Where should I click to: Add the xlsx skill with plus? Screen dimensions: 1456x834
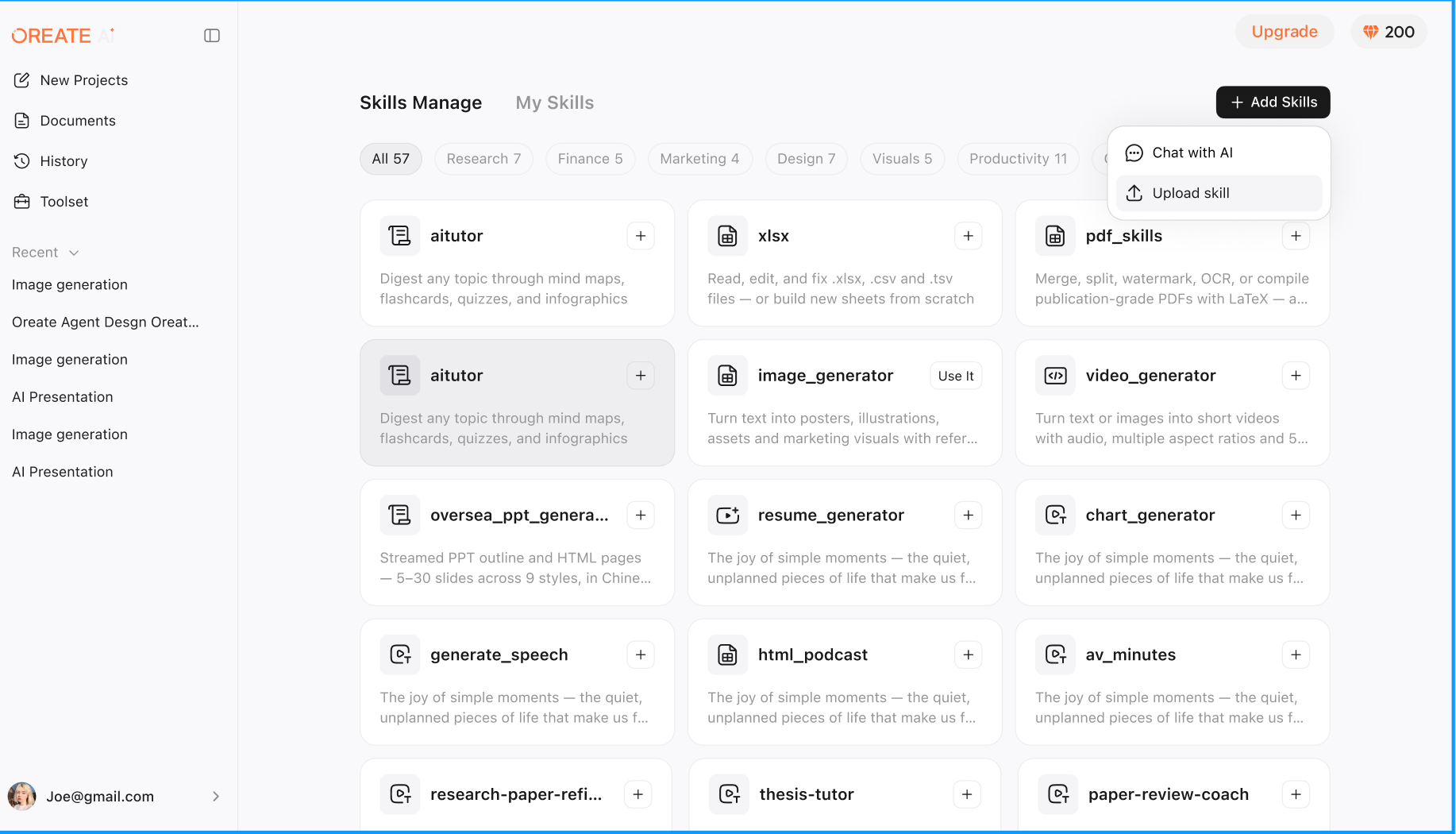(x=969, y=236)
